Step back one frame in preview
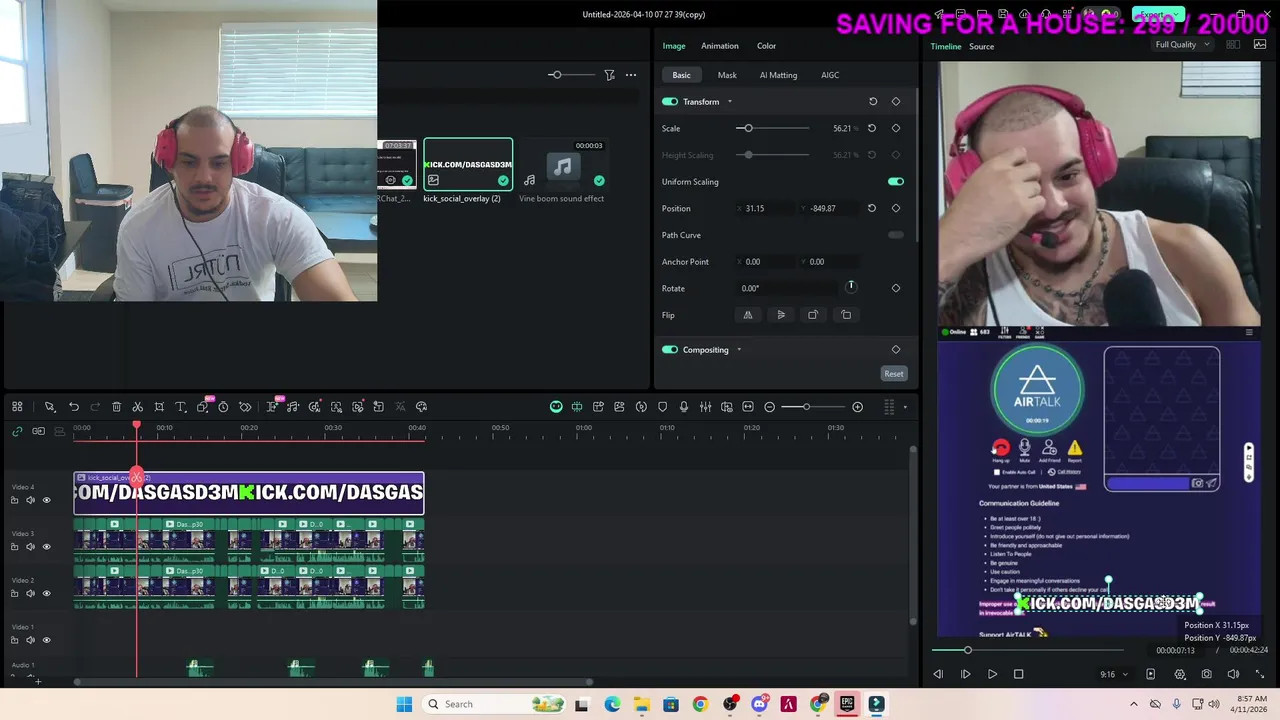The height and width of the screenshot is (720, 1280). coord(938,674)
